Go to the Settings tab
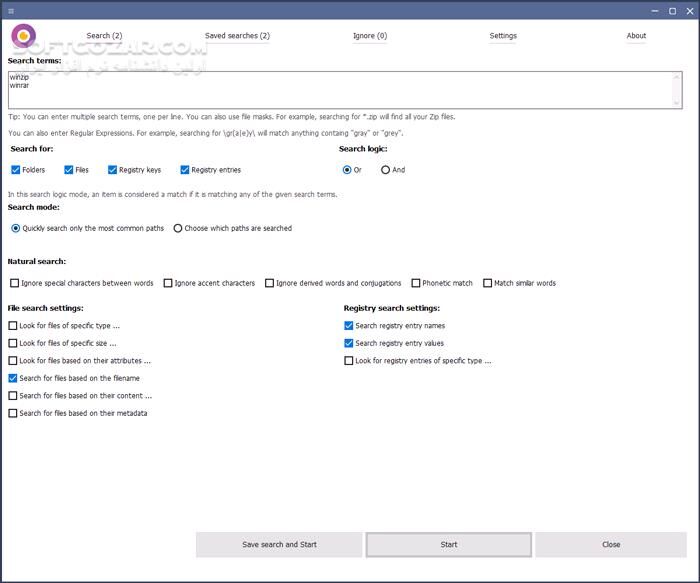 503,36
